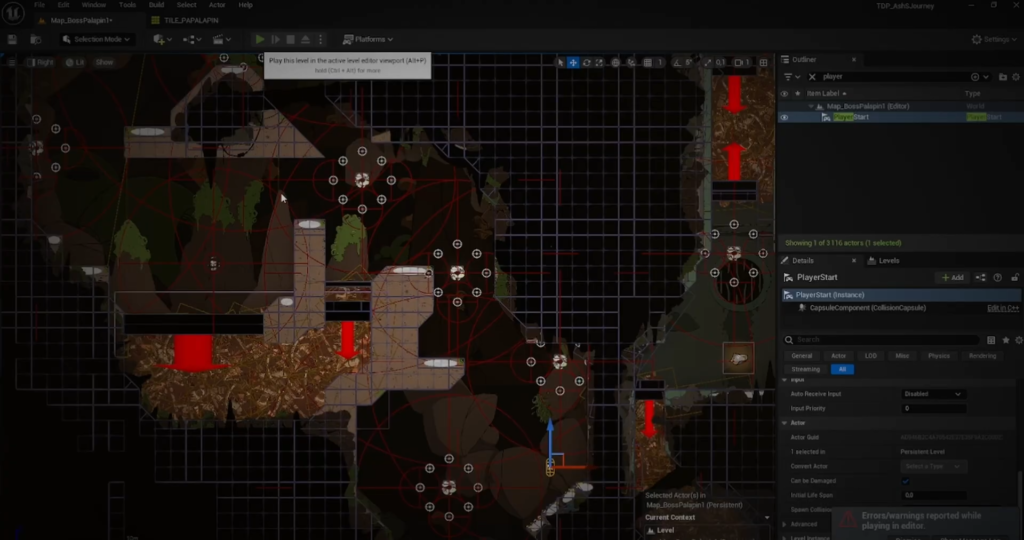Expand the Platforms dropdown
The height and width of the screenshot is (540, 1024).
(365, 39)
